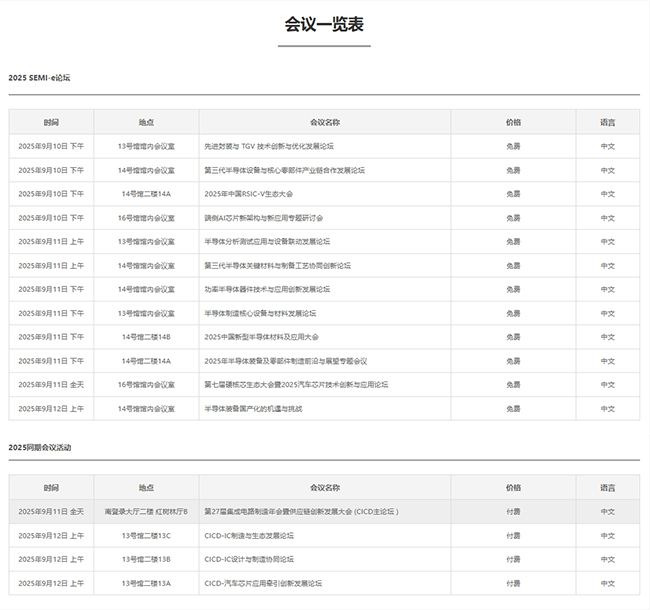Viewport: 650px width, 610px height.
Task: Click 16号馆馆内会议室 in the 端侧AI芯片 row
Action: point(146,218)
